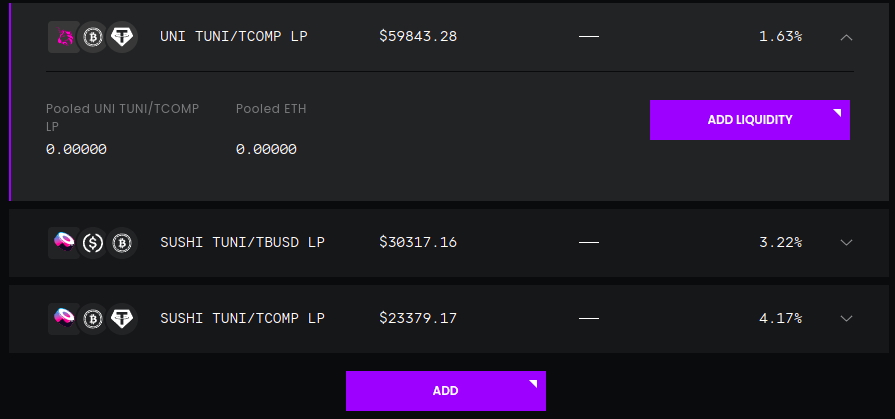Click the coin icon beside the Uniswap unicorn

[92, 37]
